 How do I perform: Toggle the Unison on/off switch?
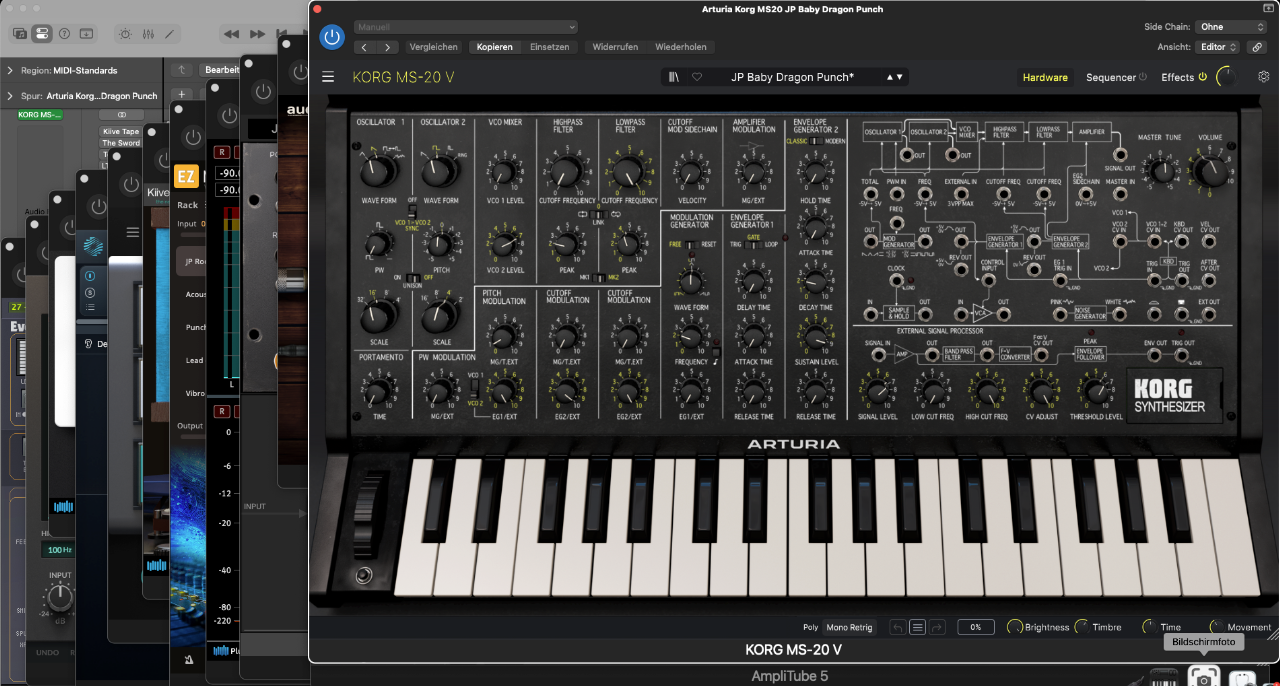pyautogui.click(x=411, y=276)
